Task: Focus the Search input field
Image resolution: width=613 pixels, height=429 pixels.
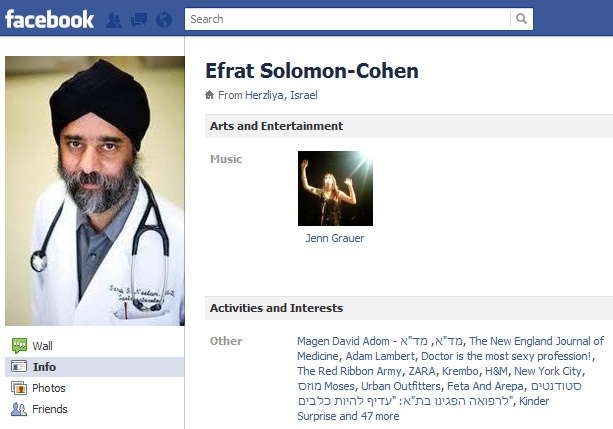Action: click(348, 19)
